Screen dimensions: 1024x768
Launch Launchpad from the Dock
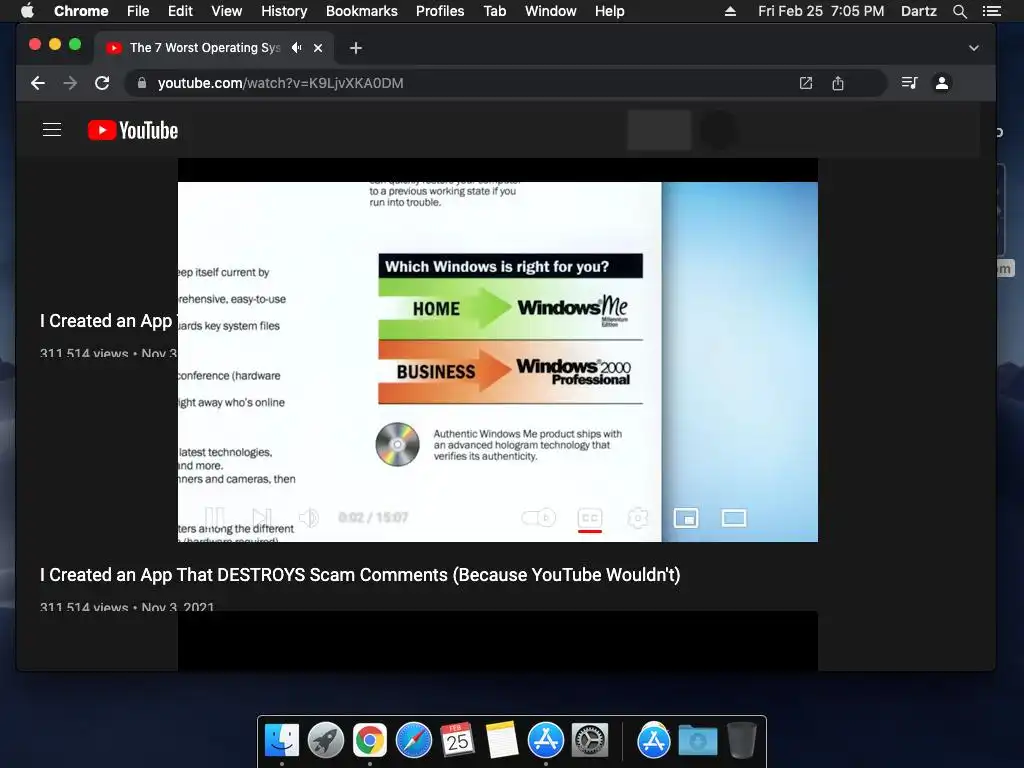(x=326, y=741)
